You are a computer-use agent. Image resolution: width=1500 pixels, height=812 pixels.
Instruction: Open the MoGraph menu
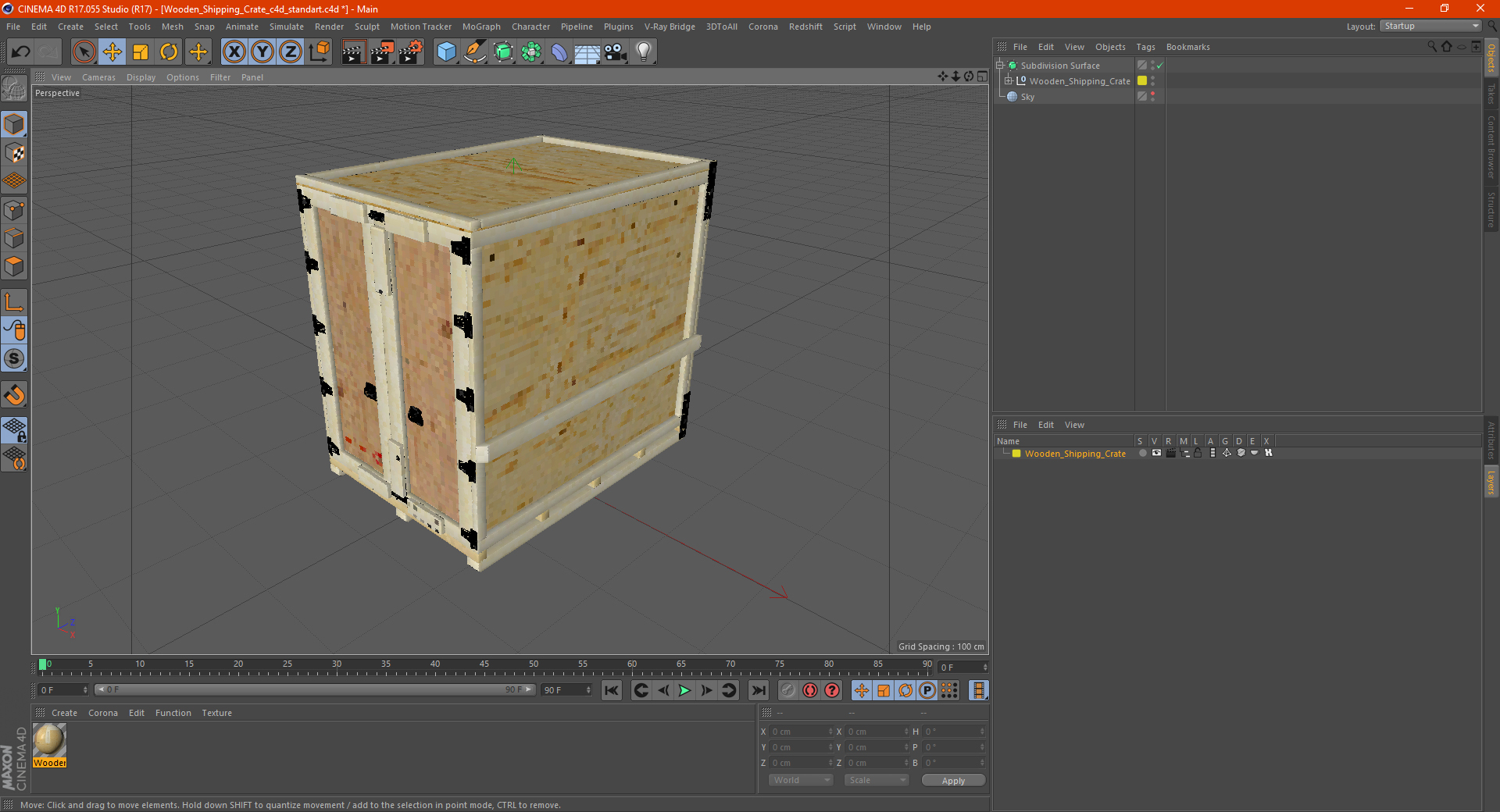click(481, 27)
